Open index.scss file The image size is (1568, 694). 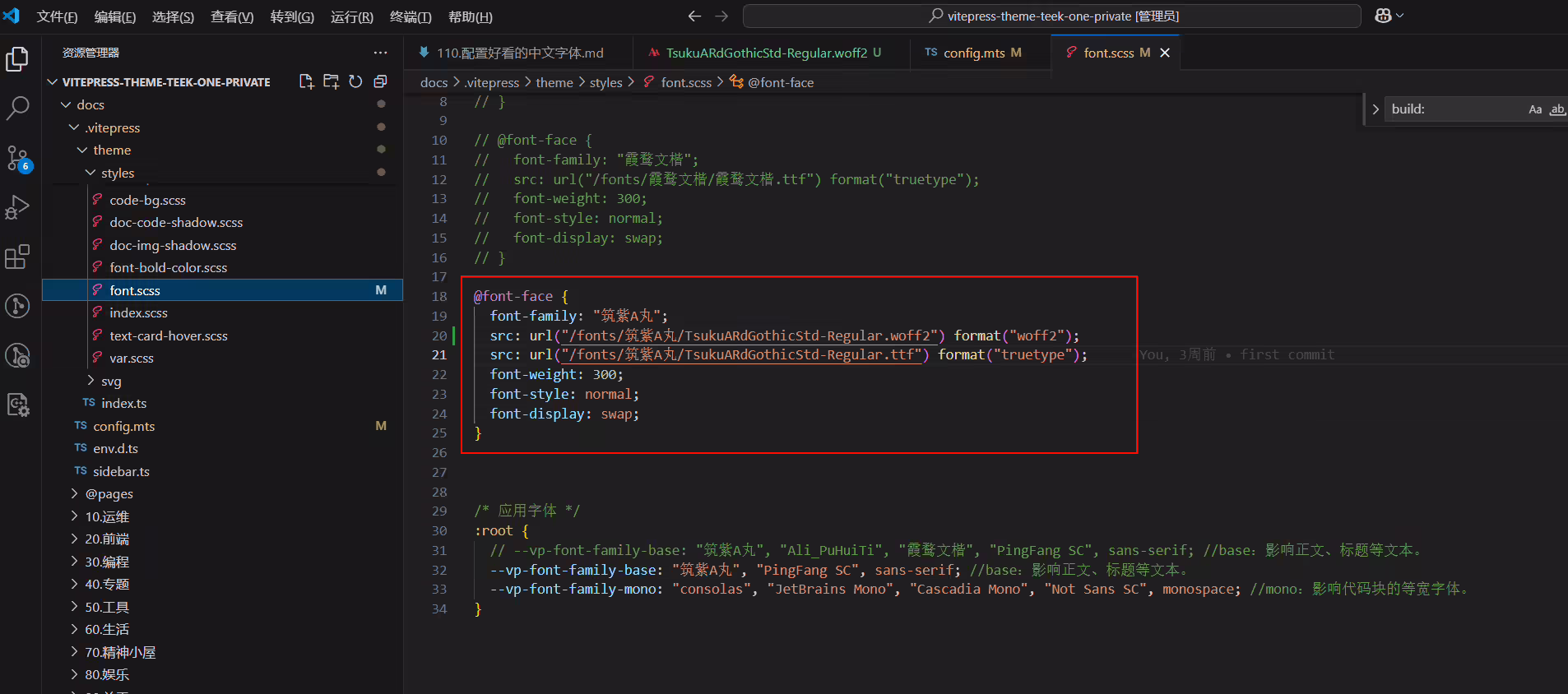[x=138, y=312]
